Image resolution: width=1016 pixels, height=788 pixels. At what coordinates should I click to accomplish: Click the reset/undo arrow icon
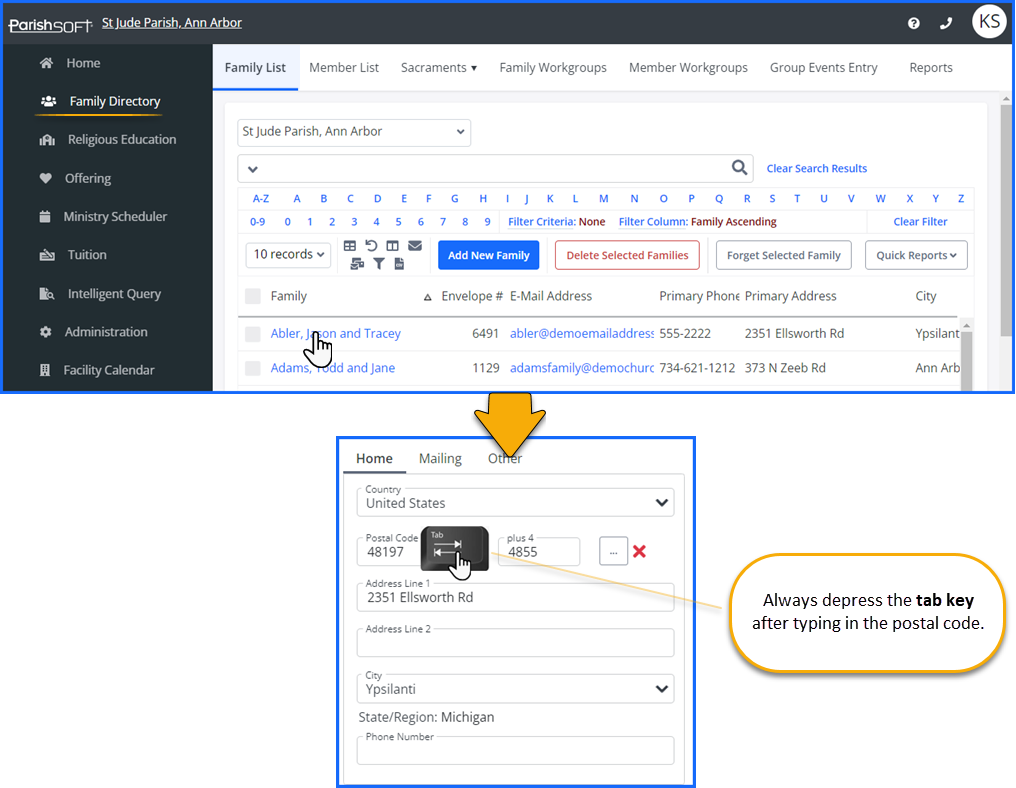pos(371,246)
